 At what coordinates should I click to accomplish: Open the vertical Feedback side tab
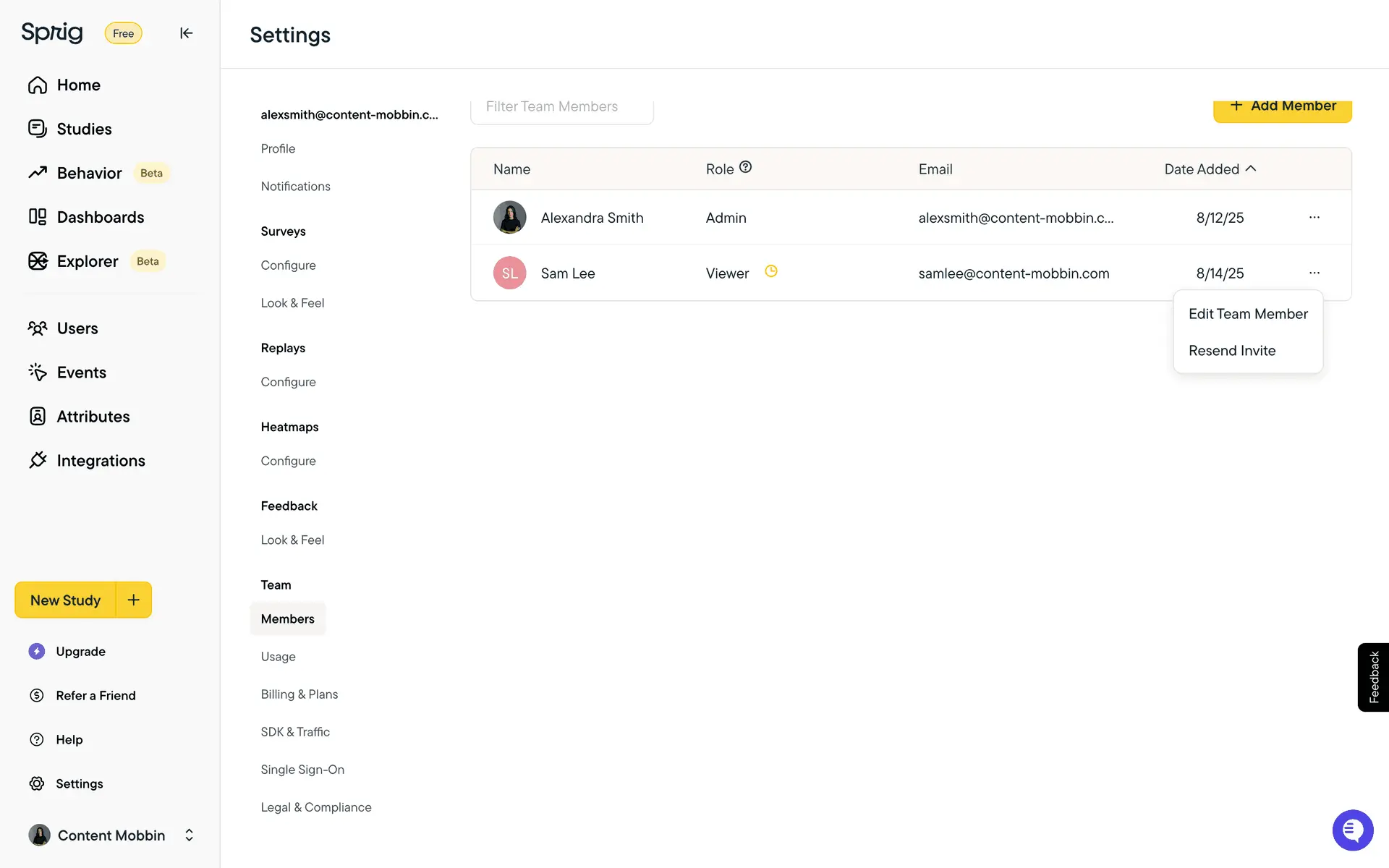coord(1373,677)
